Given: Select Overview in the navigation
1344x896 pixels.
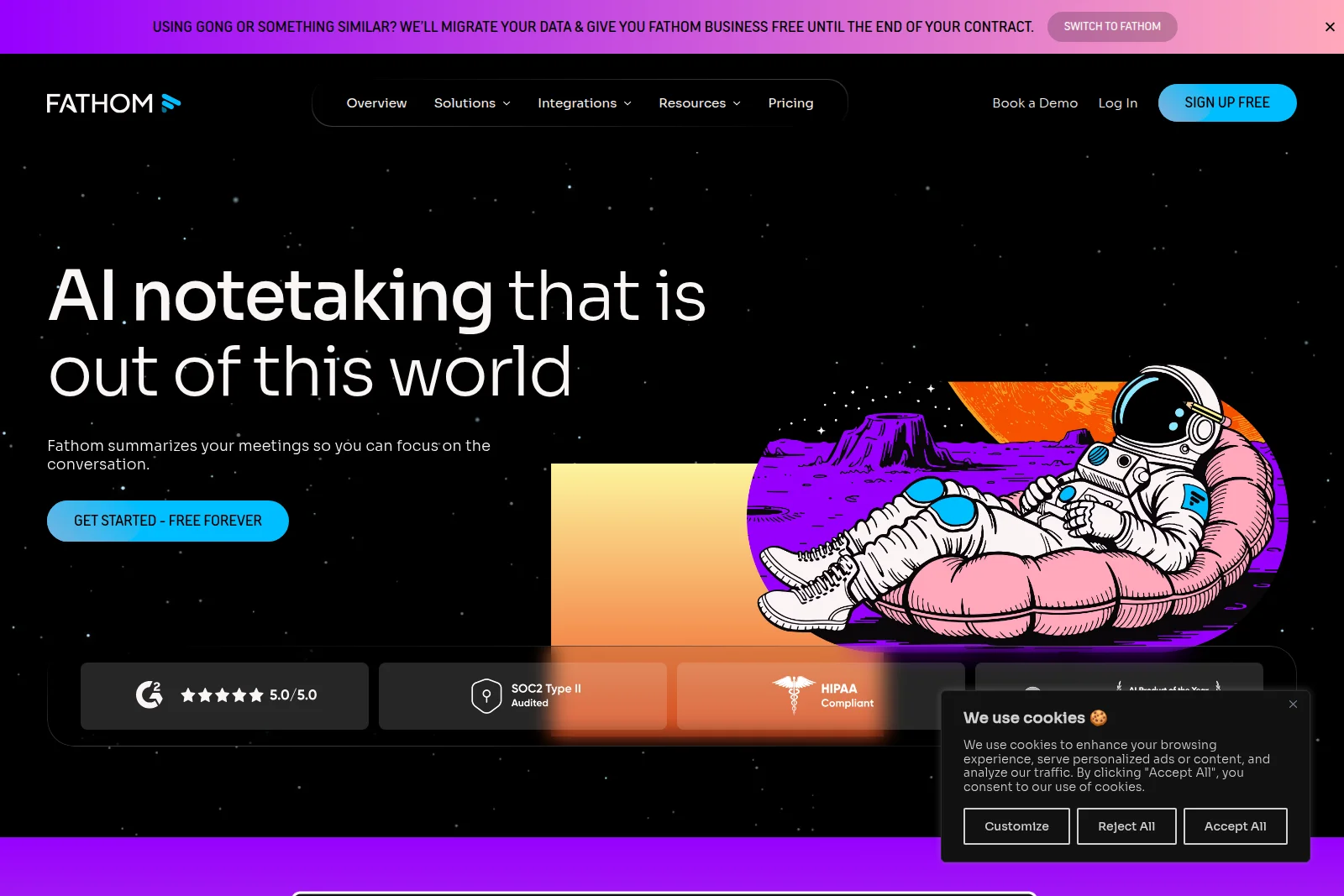Looking at the screenshot, I should (376, 102).
